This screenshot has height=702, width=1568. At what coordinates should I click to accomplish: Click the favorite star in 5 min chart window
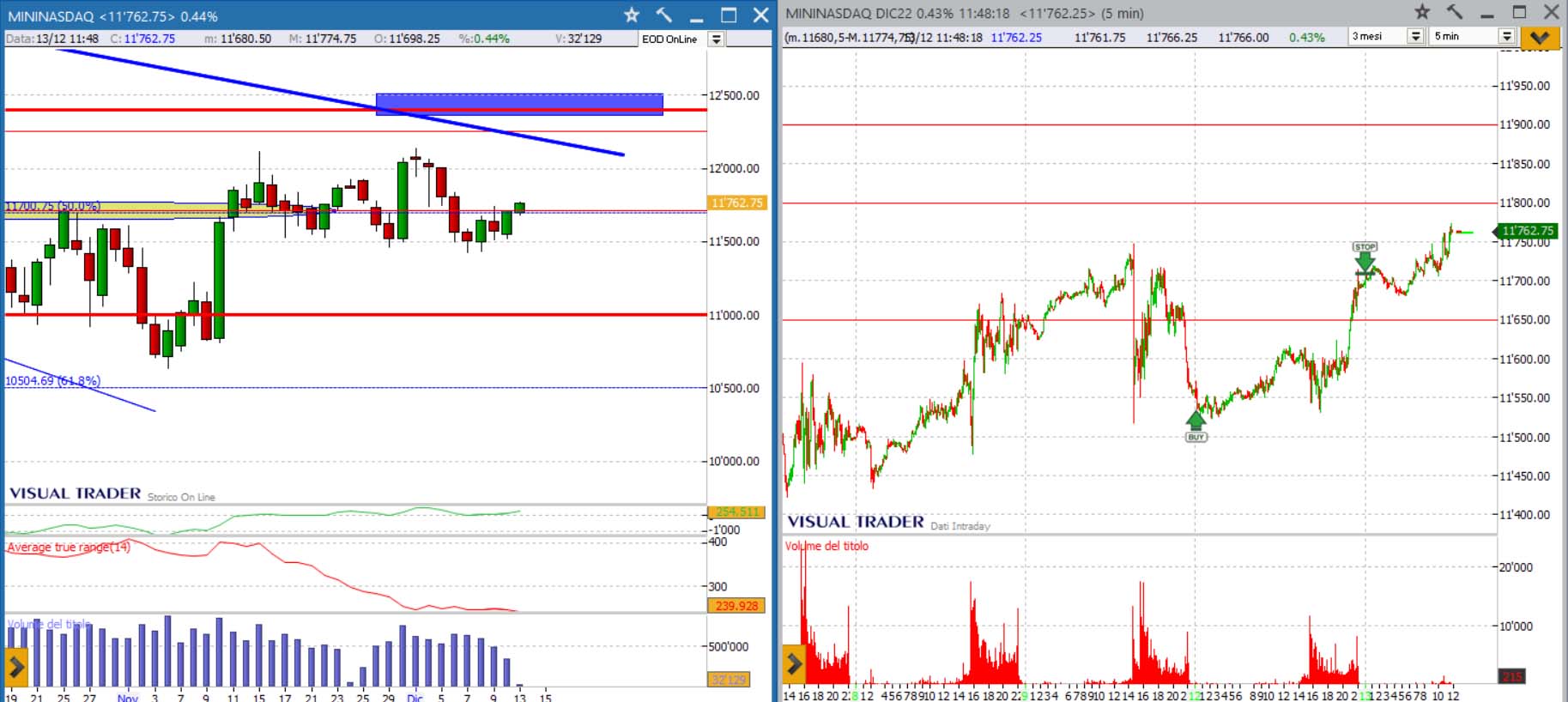[1422, 12]
